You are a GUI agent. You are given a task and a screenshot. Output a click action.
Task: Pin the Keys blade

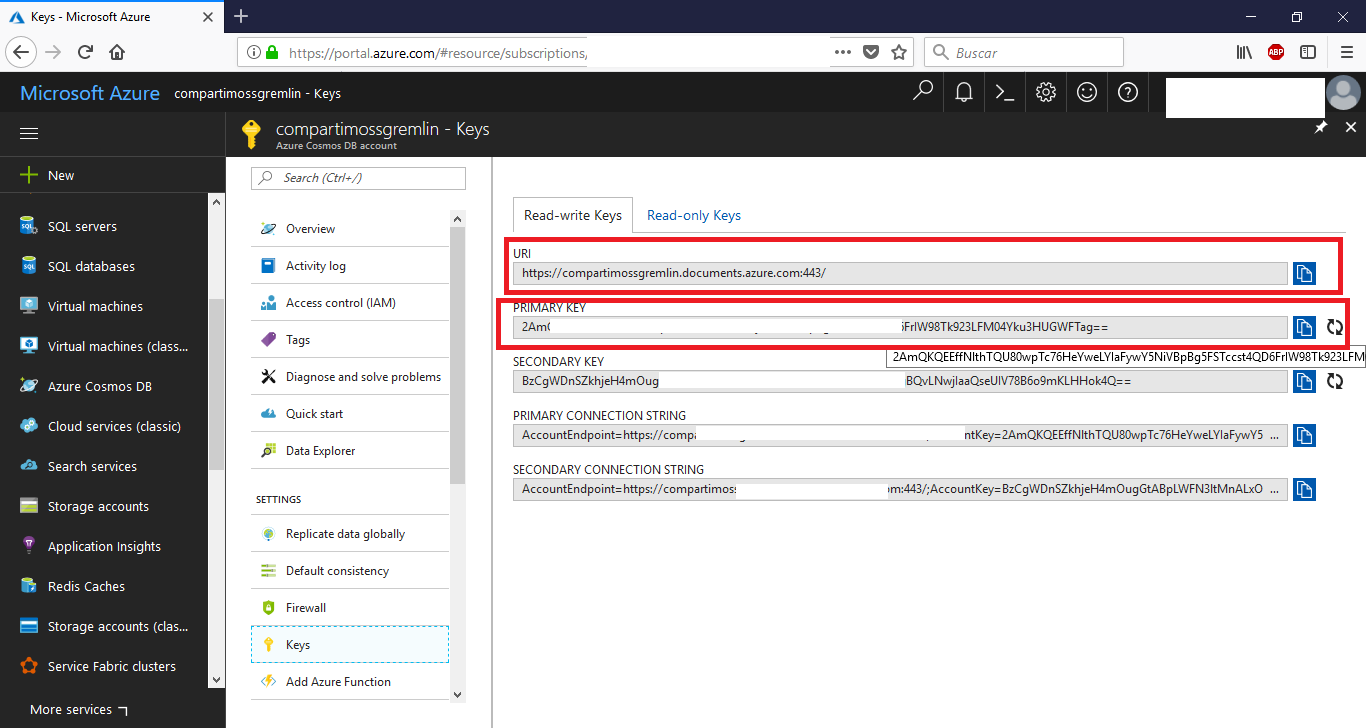coord(1321,127)
